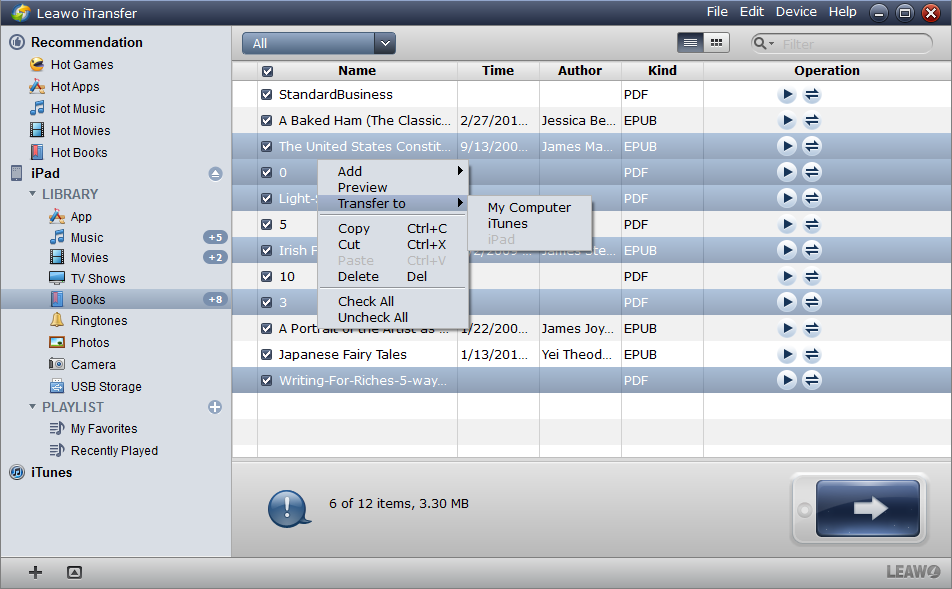
Task: Choose Copy from context menu
Action: pyautogui.click(x=393, y=228)
